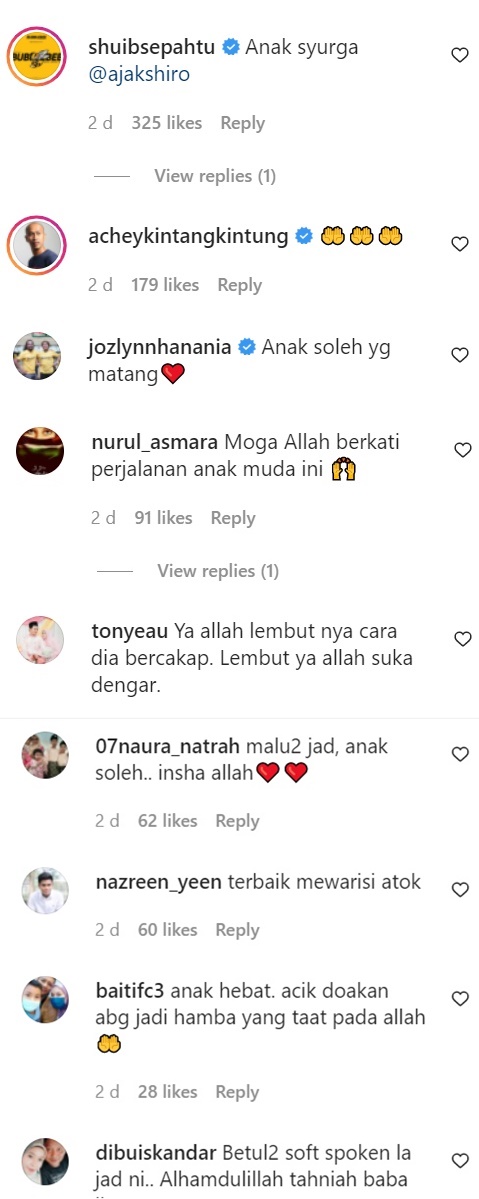Reply to nazreen_yeen's comment
The image size is (479, 1199).
coord(237,930)
